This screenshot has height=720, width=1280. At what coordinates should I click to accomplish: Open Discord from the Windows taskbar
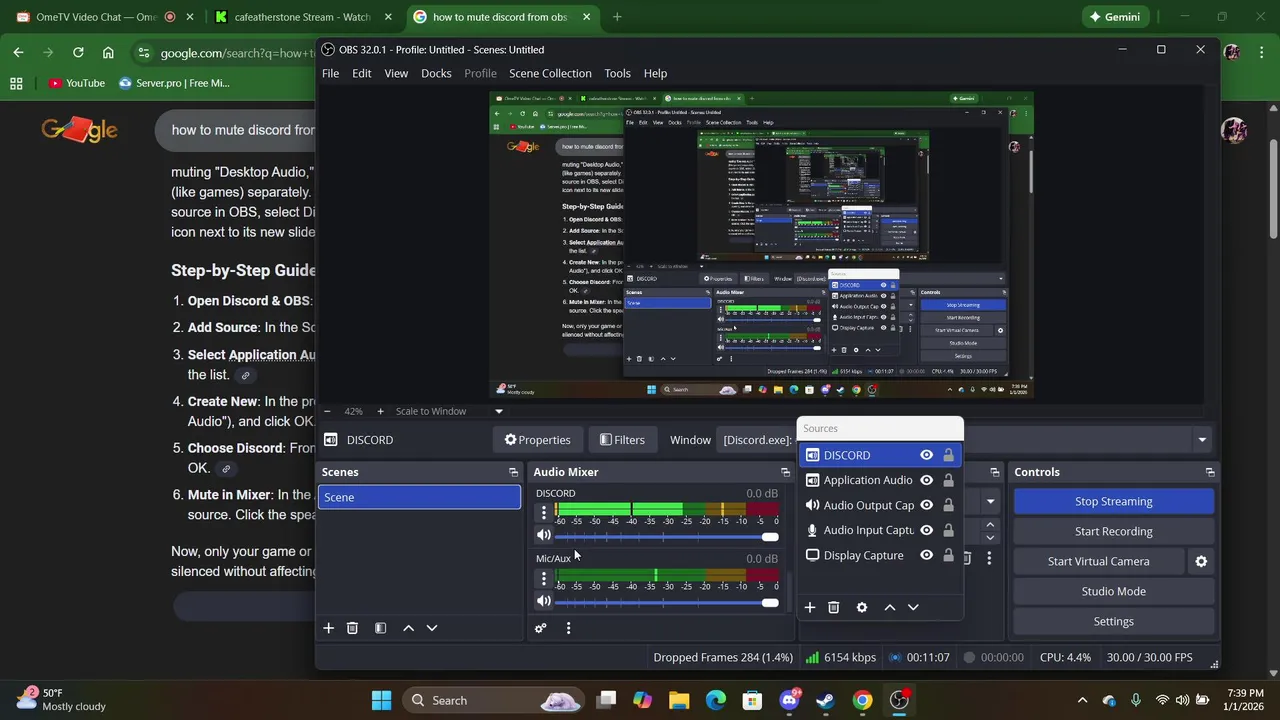[x=789, y=700]
